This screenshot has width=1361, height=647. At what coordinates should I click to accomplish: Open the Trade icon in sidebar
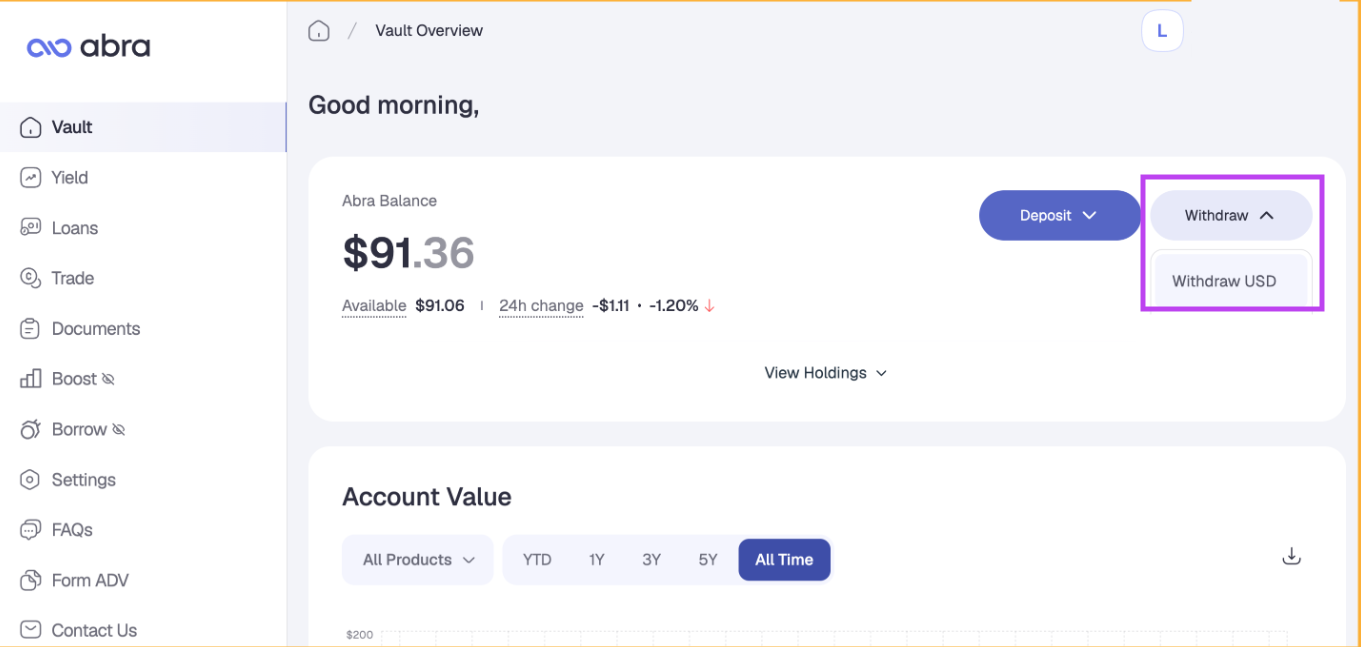(31, 278)
